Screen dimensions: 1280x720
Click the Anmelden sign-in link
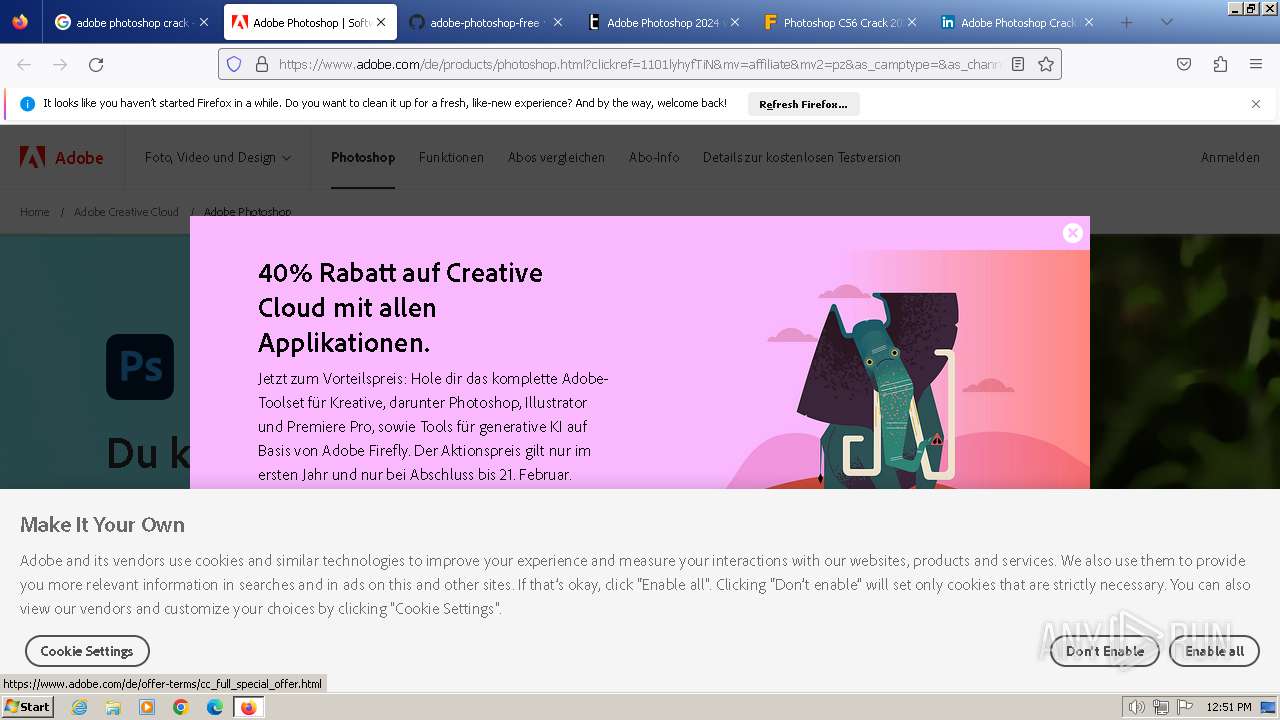[1230, 157]
